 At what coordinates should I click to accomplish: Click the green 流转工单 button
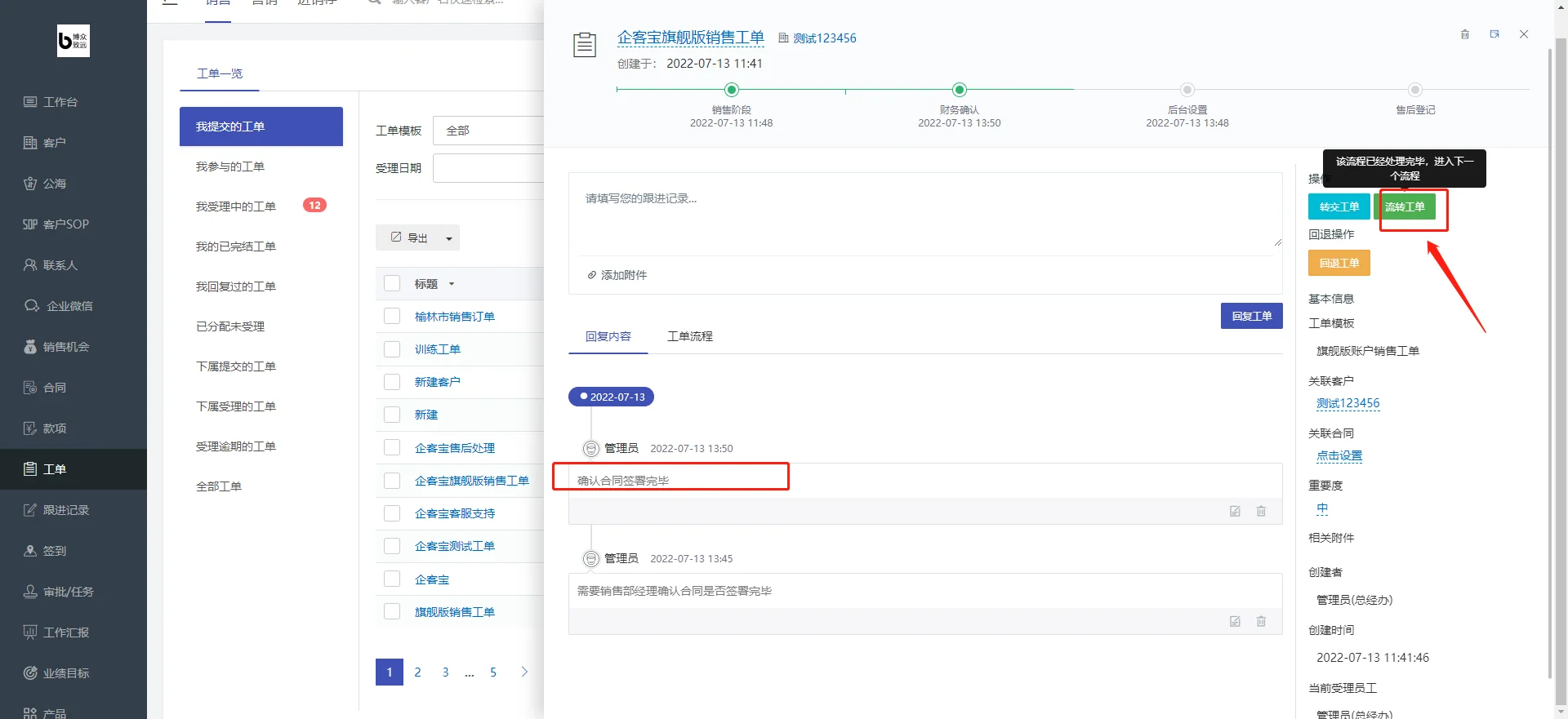1405,206
